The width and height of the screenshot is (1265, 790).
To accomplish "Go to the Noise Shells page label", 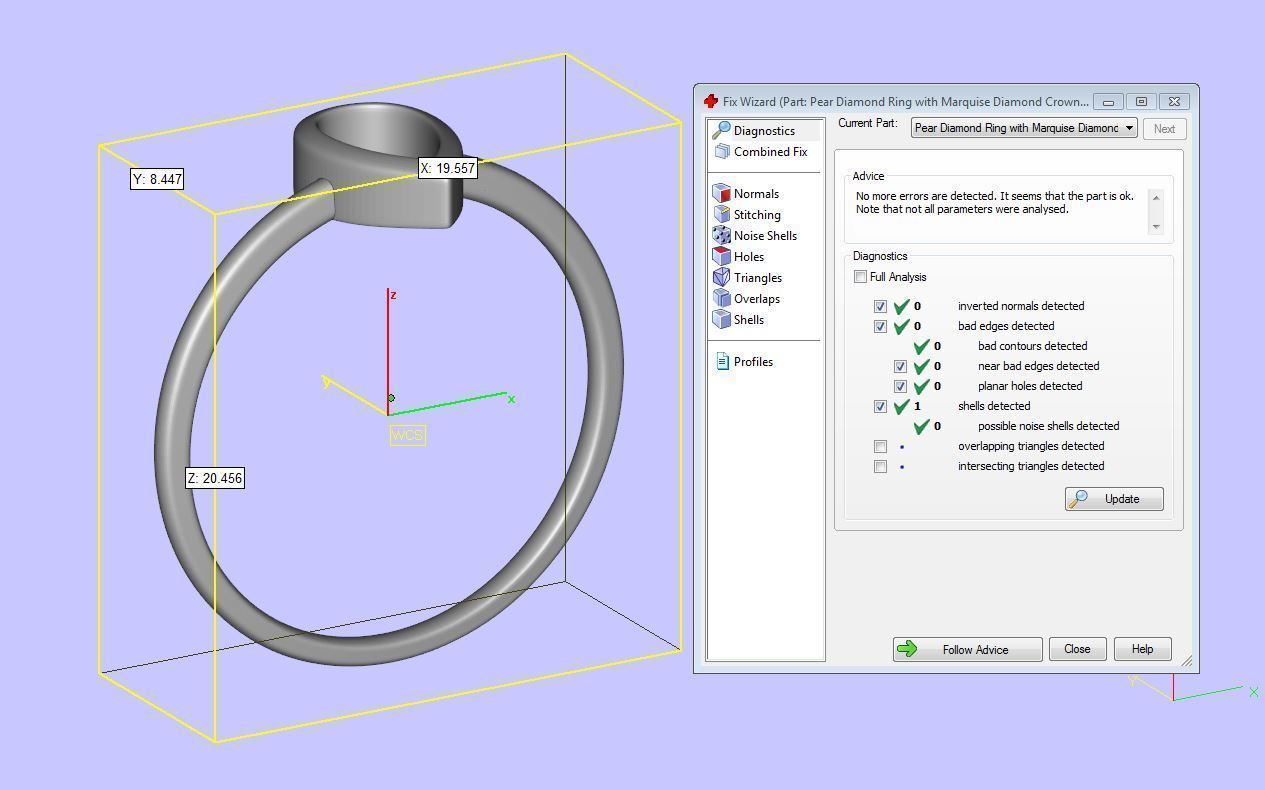I will point(765,236).
